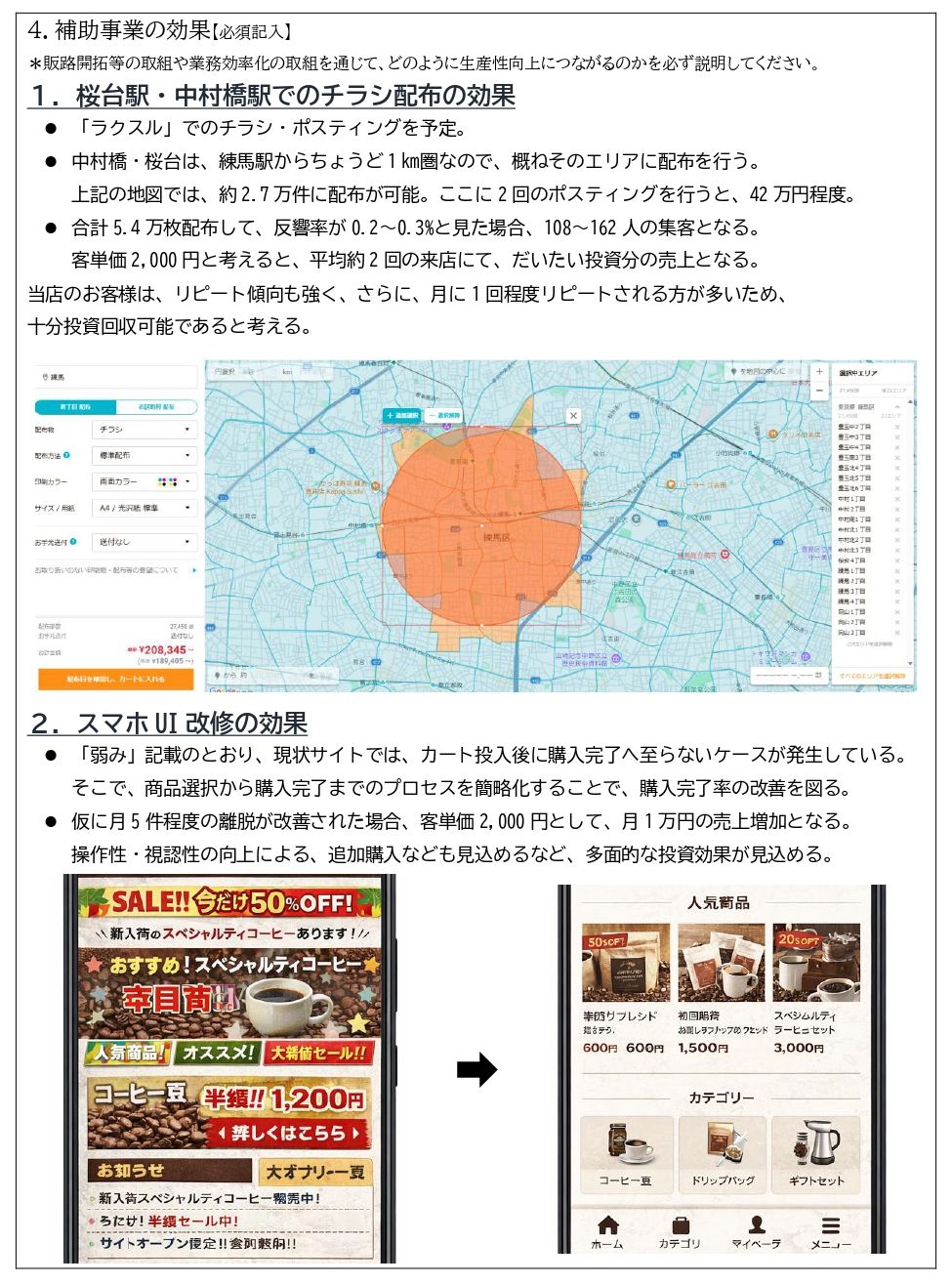Viewport: 952px width, 1284px height.
Task: Open the カテゴリ briefcase icon in the bottom bar
Action: [681, 1225]
